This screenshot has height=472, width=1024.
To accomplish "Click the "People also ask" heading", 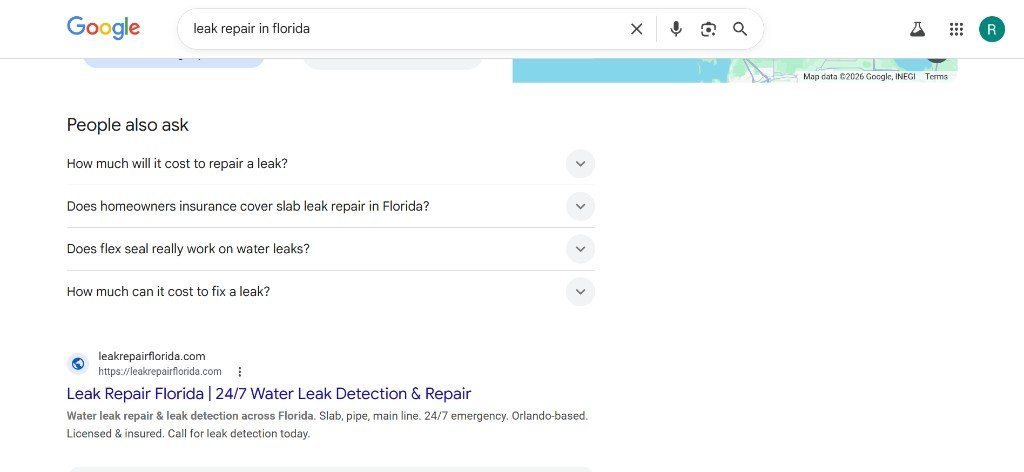I will pos(127,125).
